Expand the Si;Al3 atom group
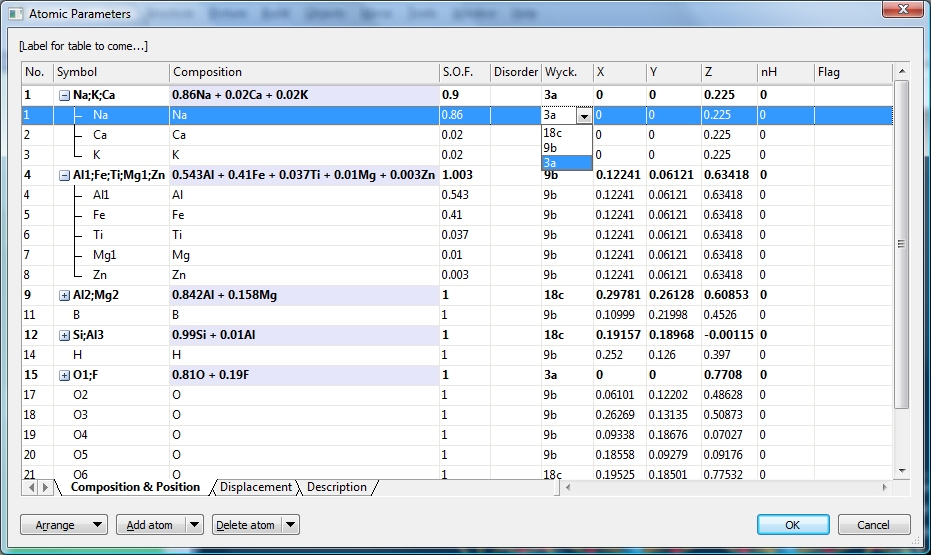Screen dimensions: 931x555 [x=65, y=335]
